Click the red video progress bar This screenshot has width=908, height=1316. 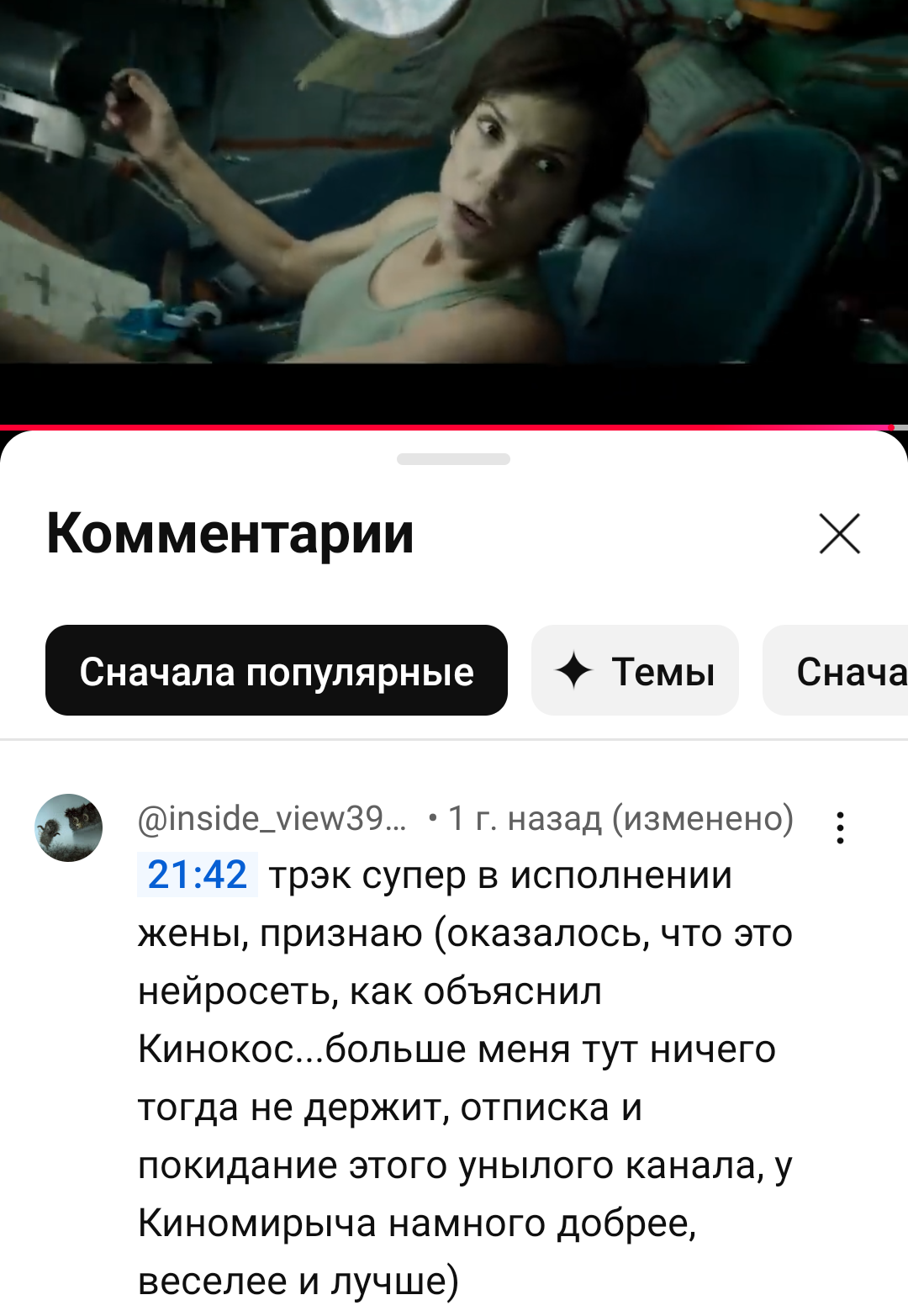(x=446, y=427)
